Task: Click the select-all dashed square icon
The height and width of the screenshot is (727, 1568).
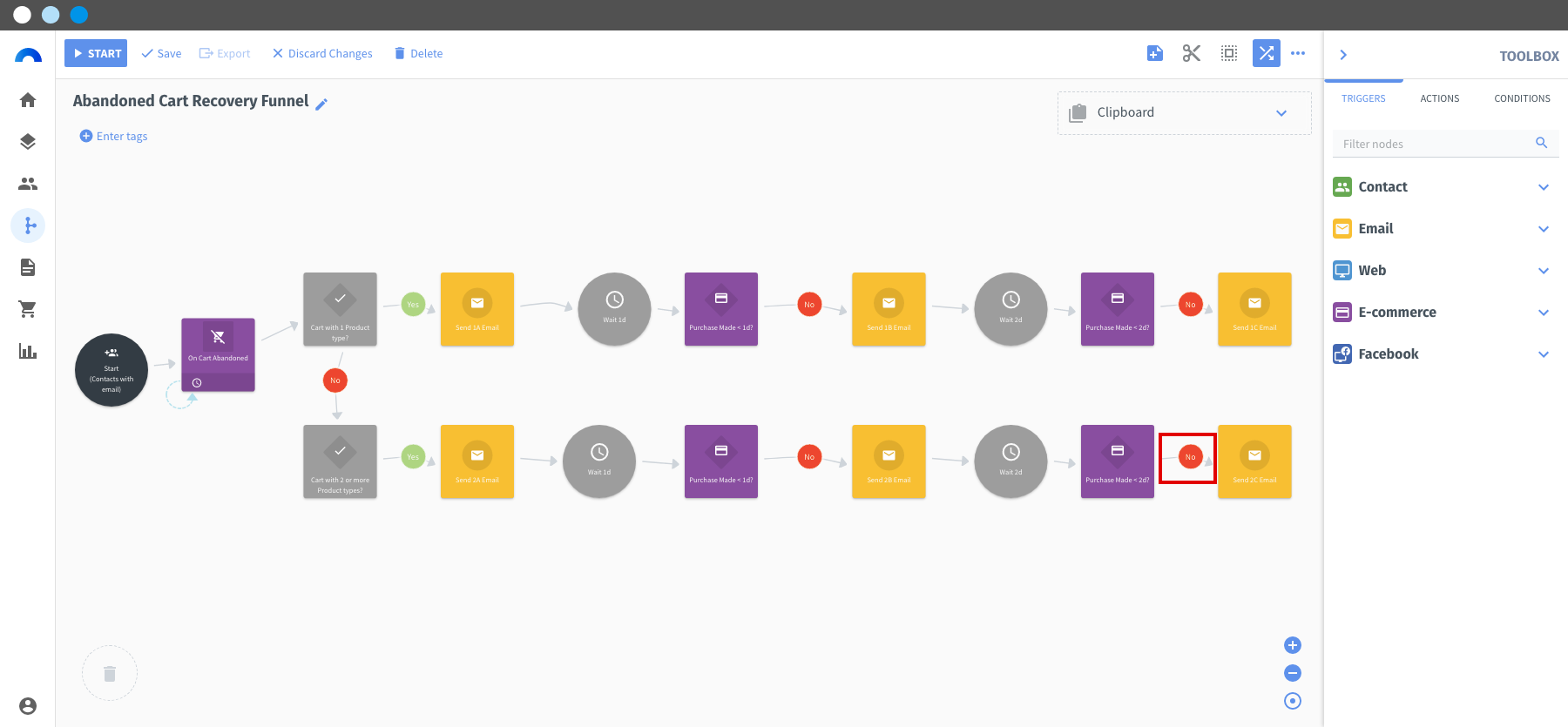Action: pyautogui.click(x=1229, y=53)
